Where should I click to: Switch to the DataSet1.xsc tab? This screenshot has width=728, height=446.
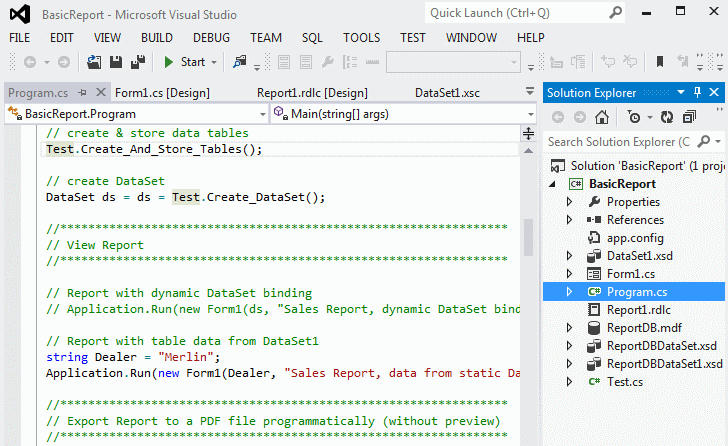click(447, 93)
